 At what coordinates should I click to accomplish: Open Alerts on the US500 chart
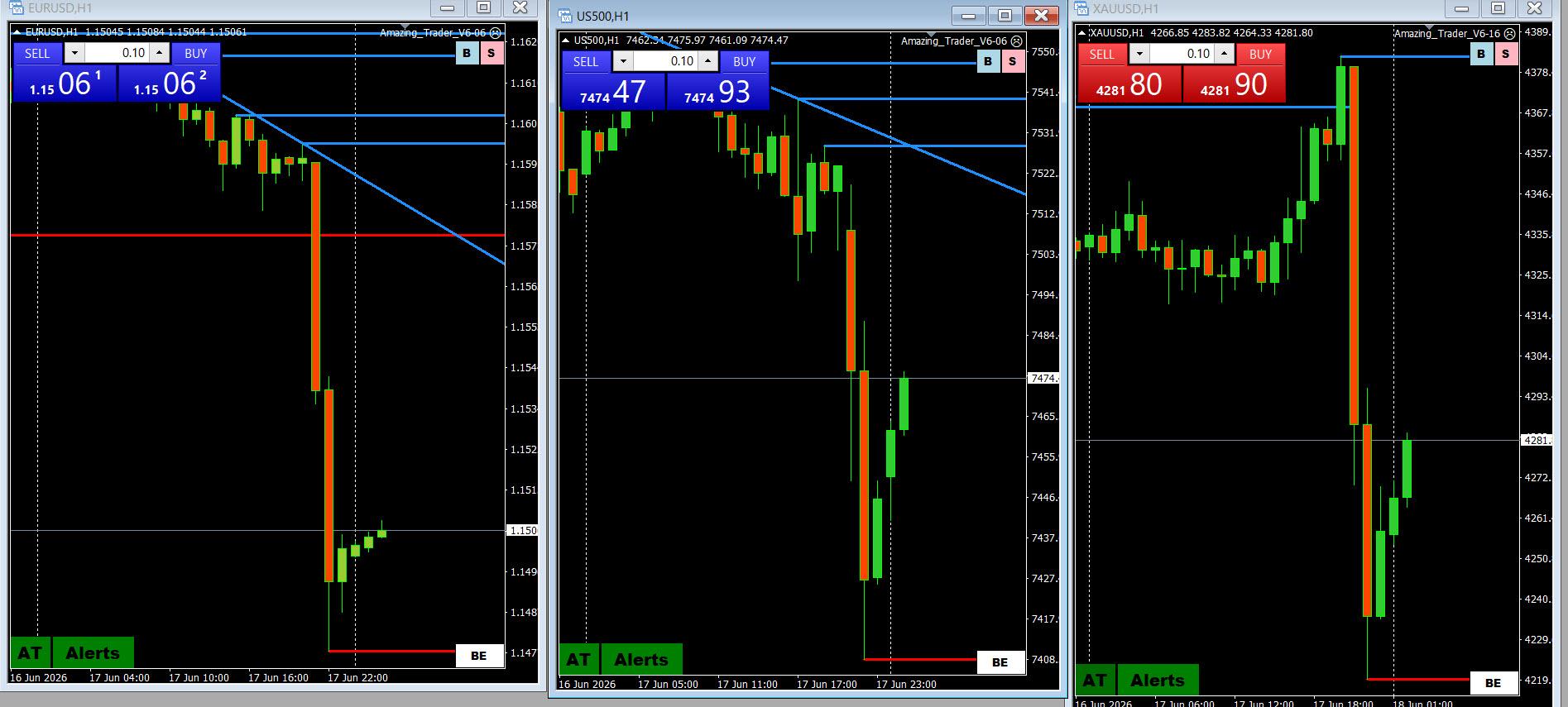click(x=641, y=660)
